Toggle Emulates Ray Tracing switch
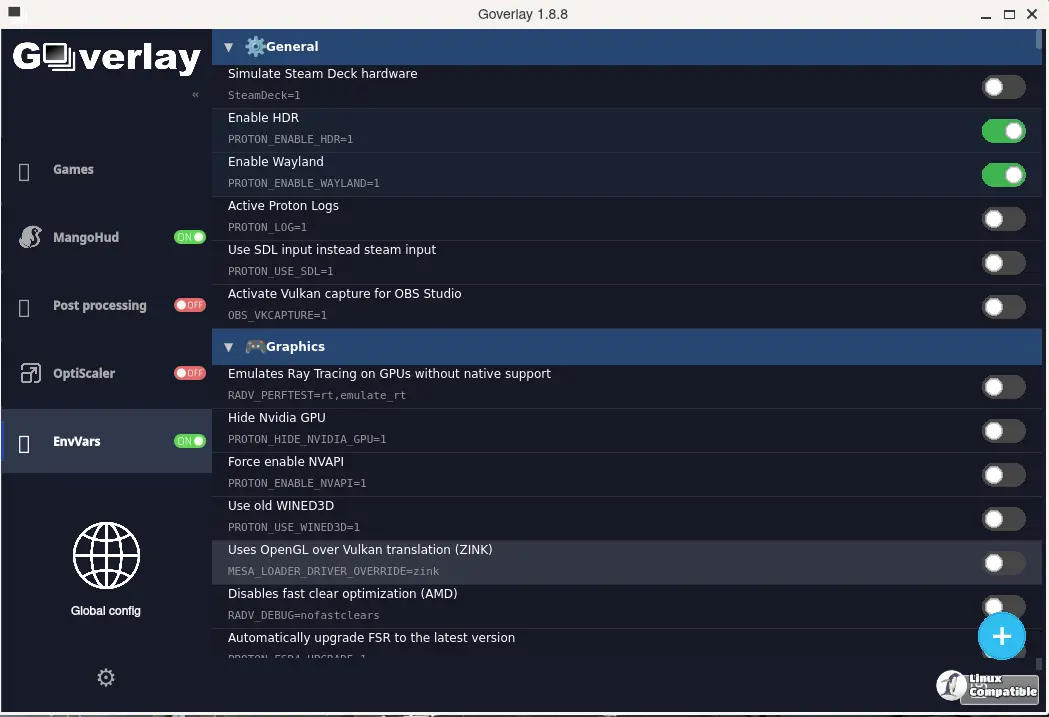1049x717 pixels. tap(1004, 387)
